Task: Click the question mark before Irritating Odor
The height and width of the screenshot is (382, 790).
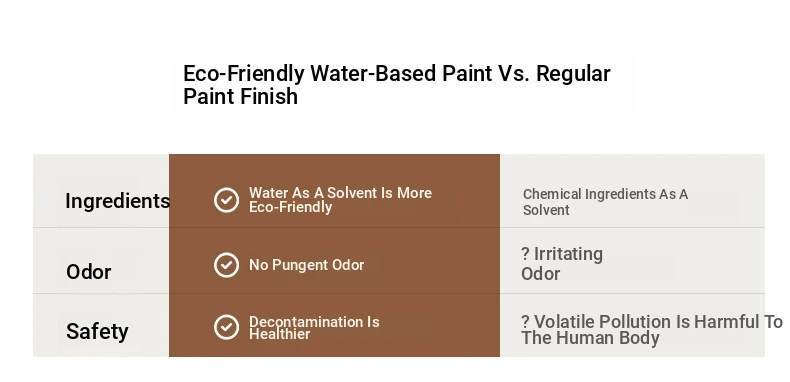Action: pyautogui.click(x=525, y=253)
